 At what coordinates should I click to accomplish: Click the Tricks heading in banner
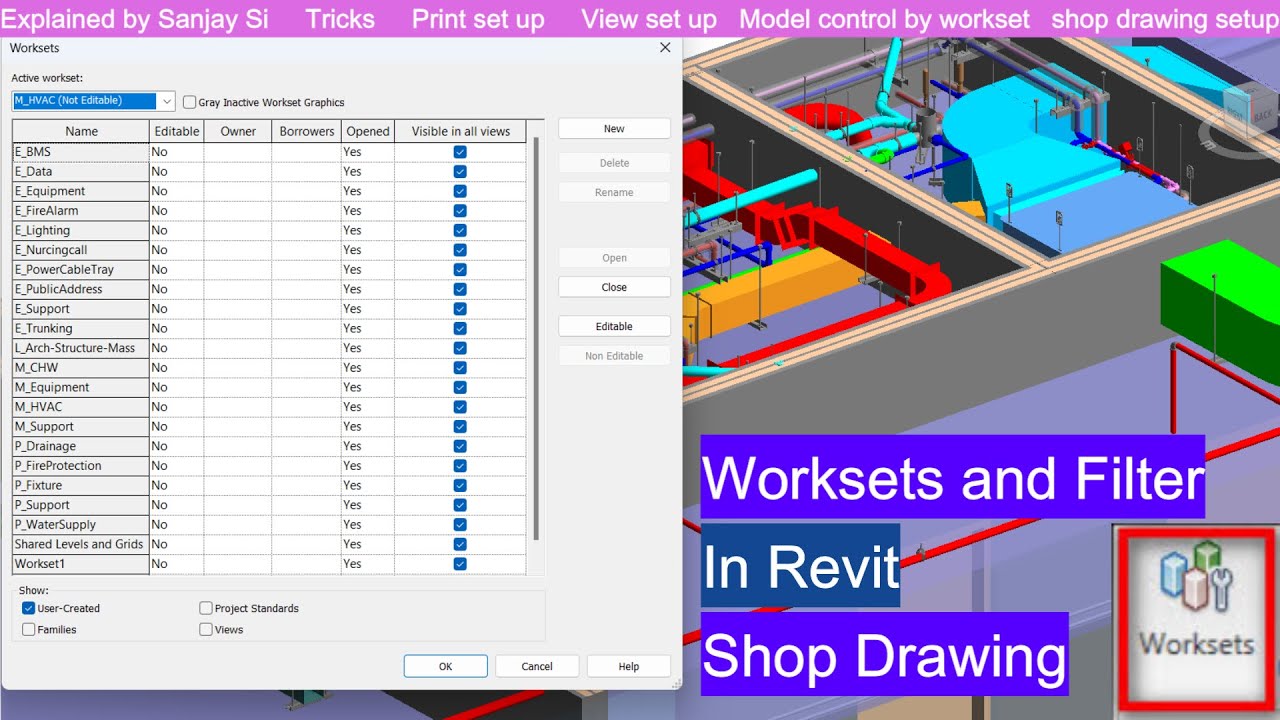[340, 19]
